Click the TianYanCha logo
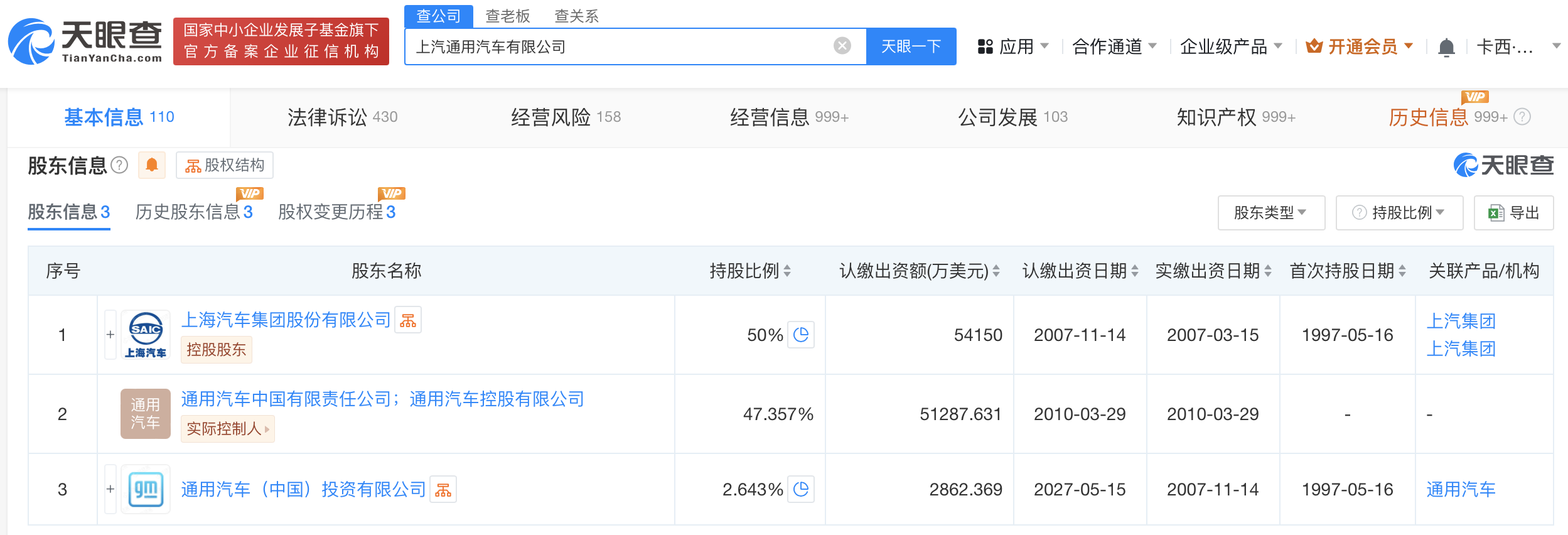 (x=85, y=41)
